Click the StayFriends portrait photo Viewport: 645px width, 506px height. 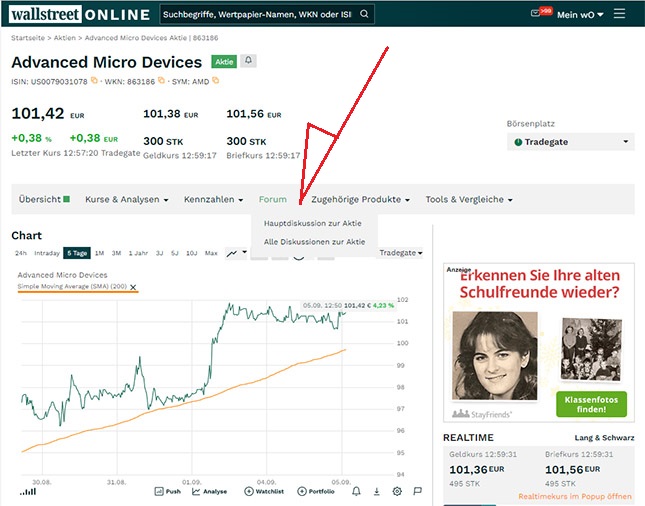point(495,356)
